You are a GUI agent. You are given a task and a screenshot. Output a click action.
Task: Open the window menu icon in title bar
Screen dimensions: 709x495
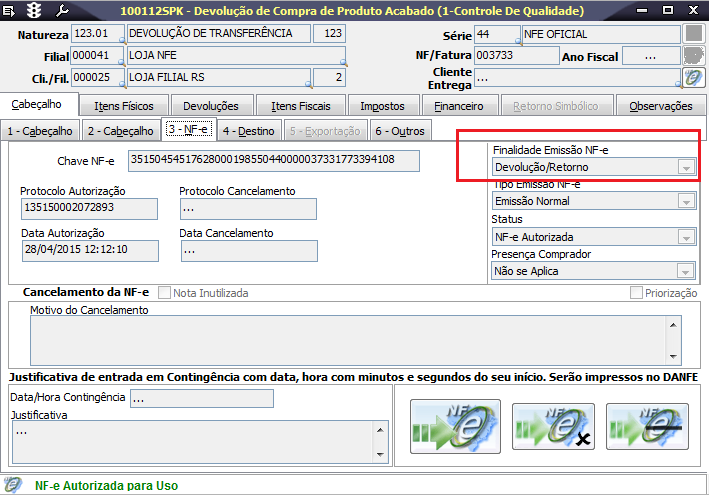9,10
